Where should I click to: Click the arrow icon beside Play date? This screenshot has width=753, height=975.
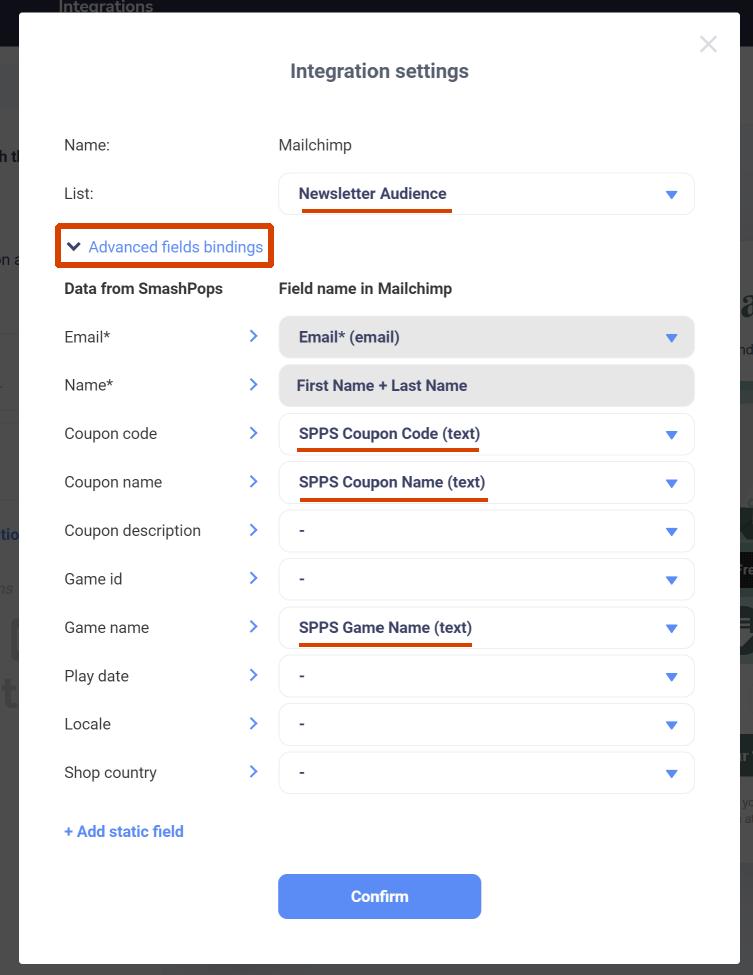point(253,675)
